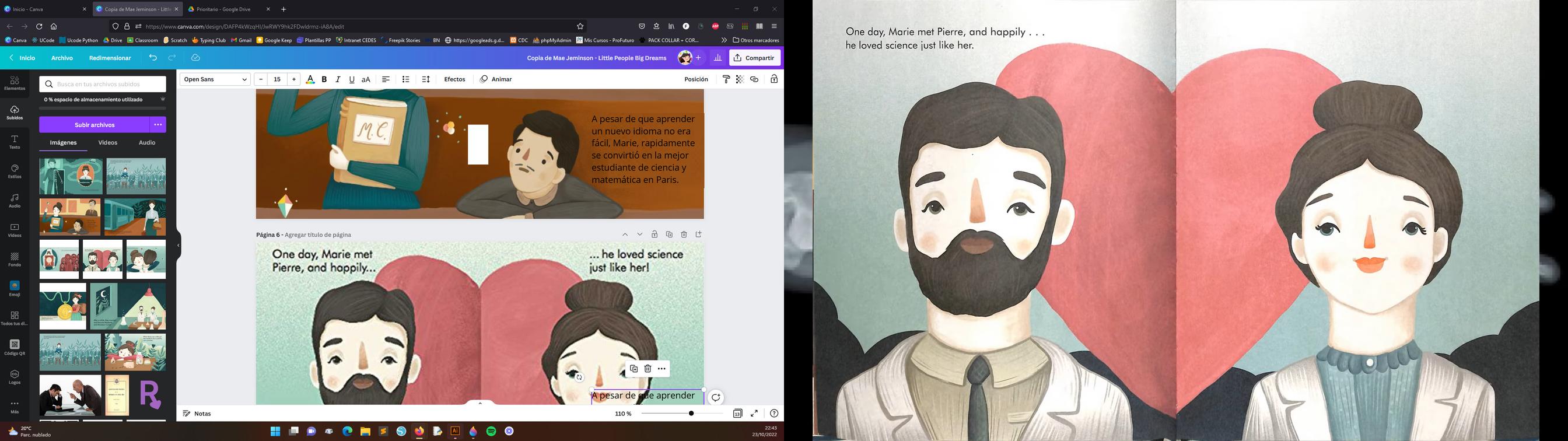Viewport: 1568px width, 441px height.
Task: Open Más options in the sidebar
Action: [x=15, y=406]
